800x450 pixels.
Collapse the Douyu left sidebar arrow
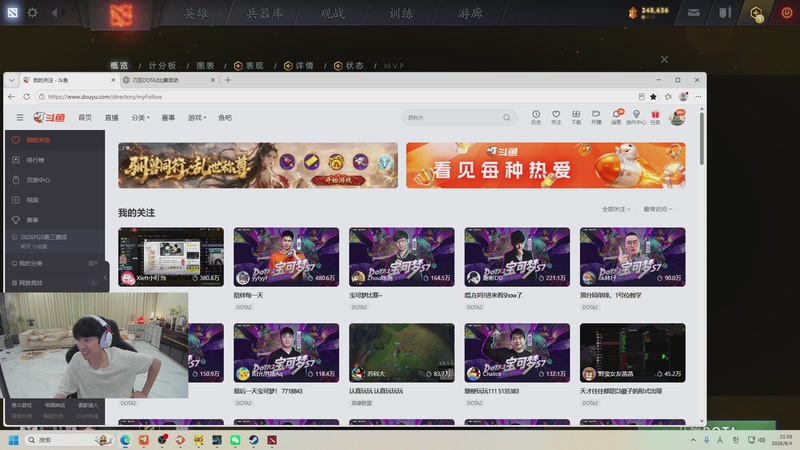[x=106, y=278]
